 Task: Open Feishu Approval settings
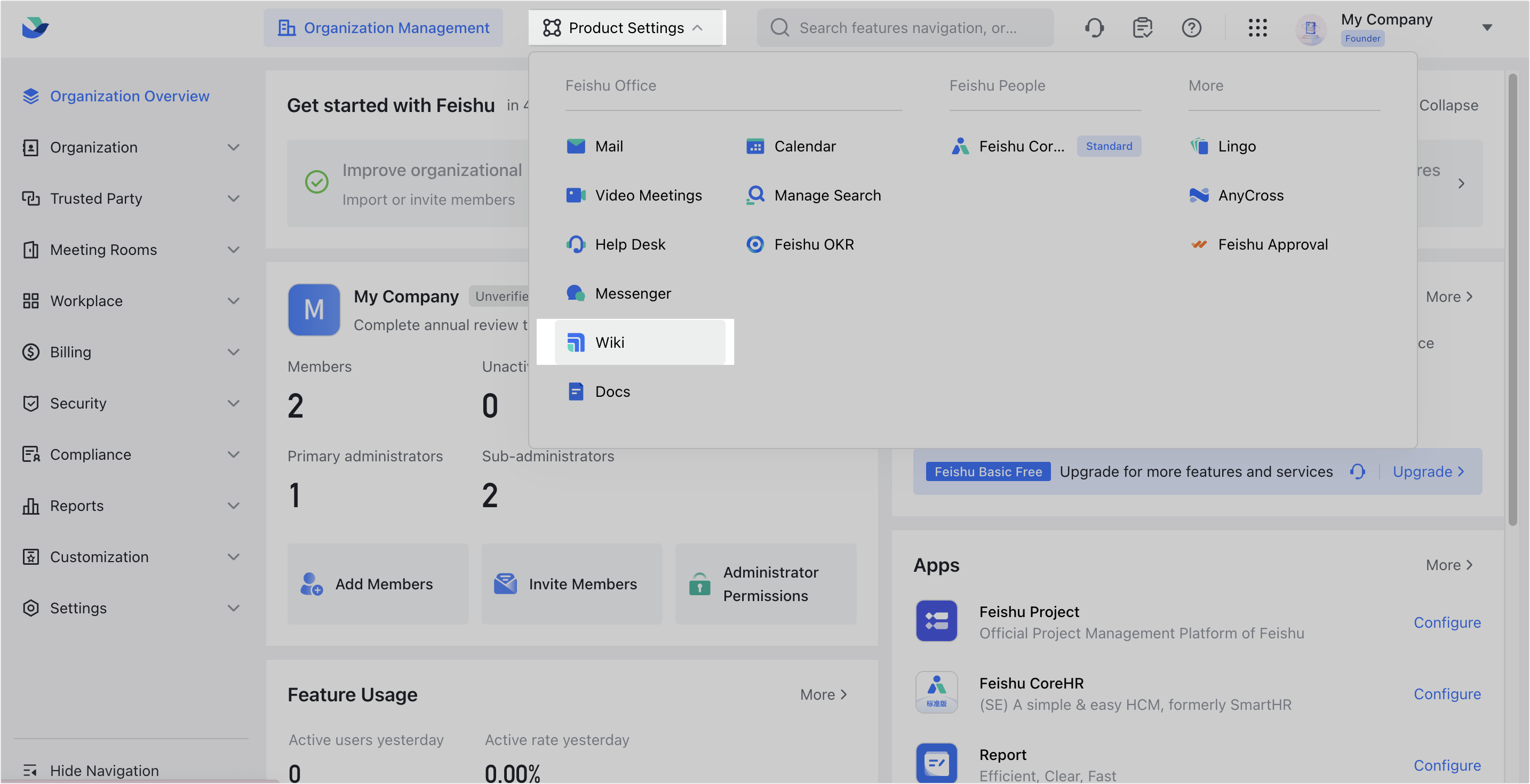pos(1258,244)
